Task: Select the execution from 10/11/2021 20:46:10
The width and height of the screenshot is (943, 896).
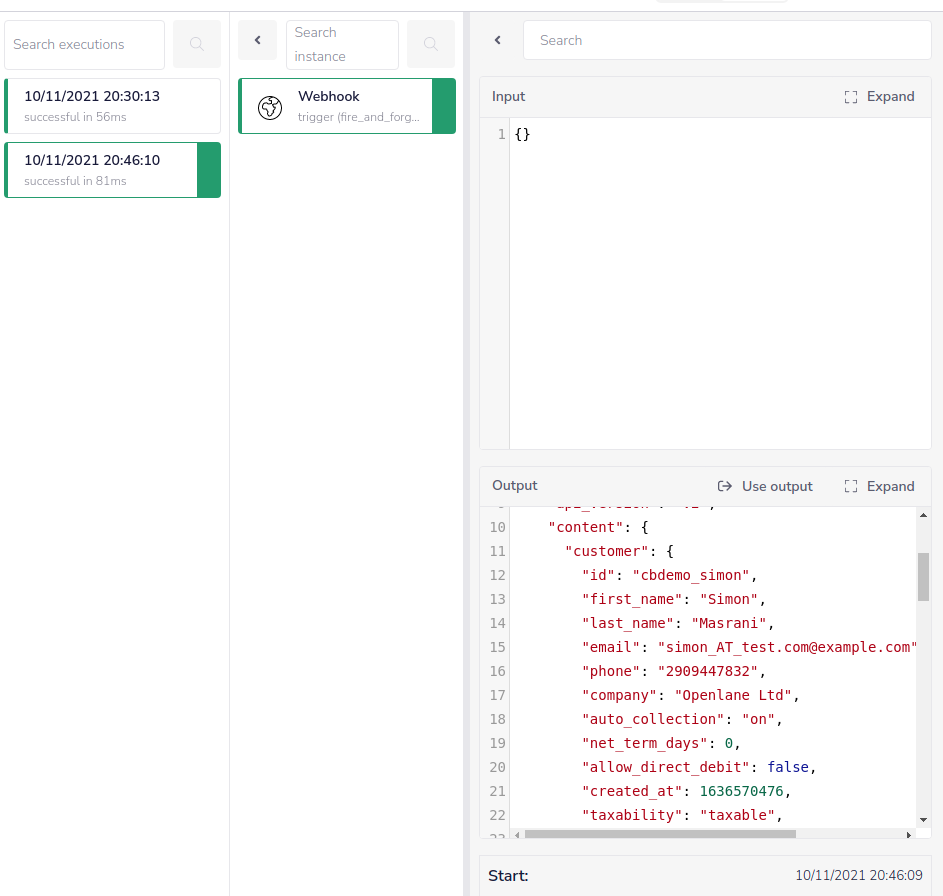Action: tap(112, 169)
